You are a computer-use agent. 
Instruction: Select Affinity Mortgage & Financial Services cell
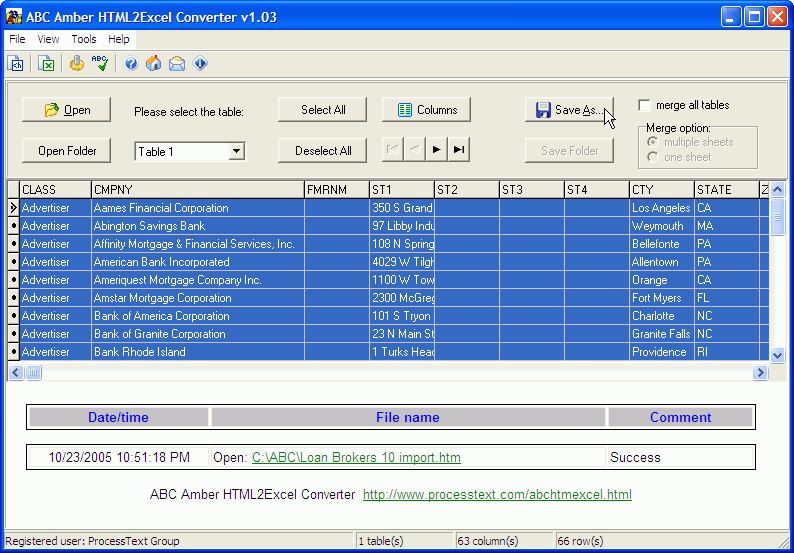198,244
